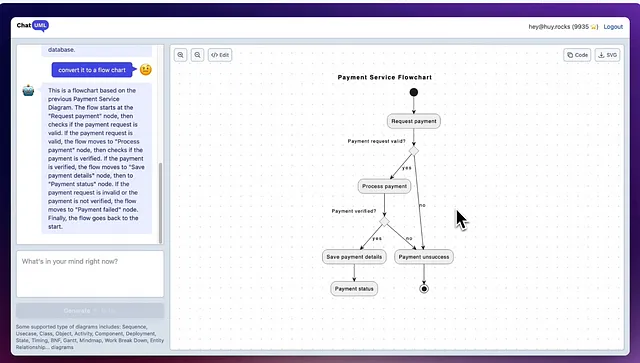Click the Logout link
The image size is (640, 363).
[x=613, y=27]
